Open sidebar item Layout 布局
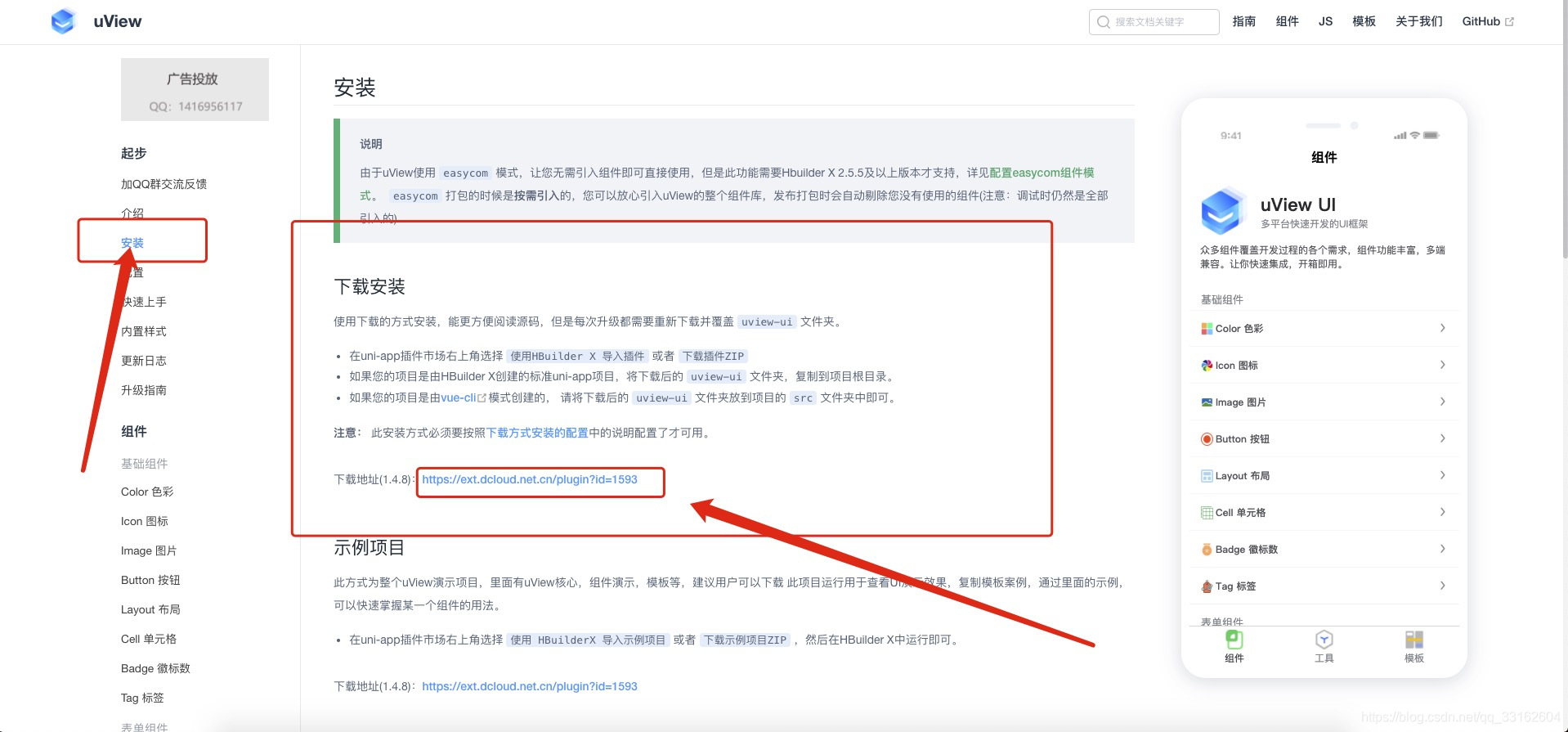 click(150, 610)
